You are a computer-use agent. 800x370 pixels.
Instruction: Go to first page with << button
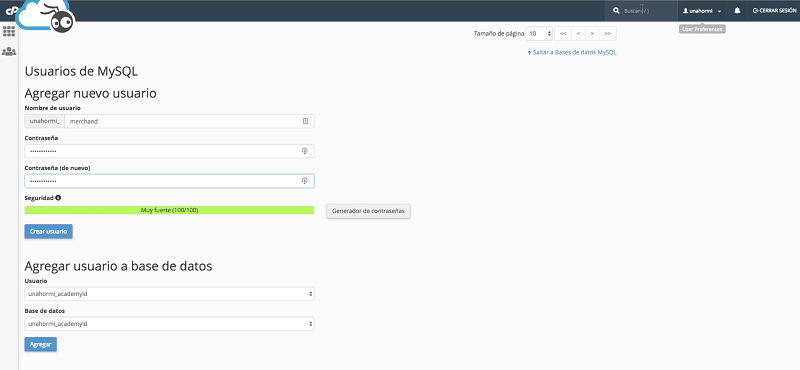(563, 34)
